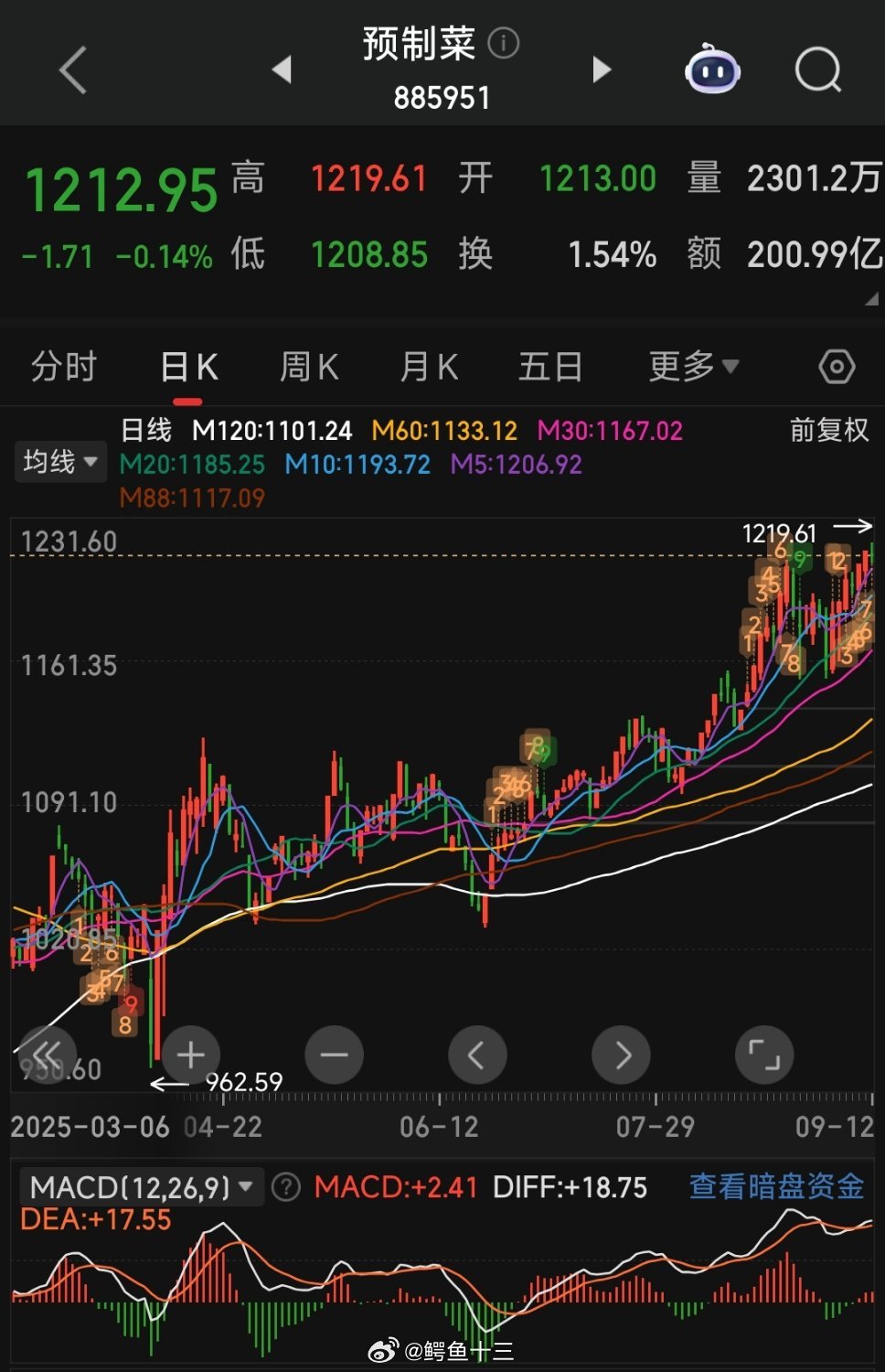The height and width of the screenshot is (1372, 885).
Task: Switch to previous sector with left triangle
Action: point(282,70)
